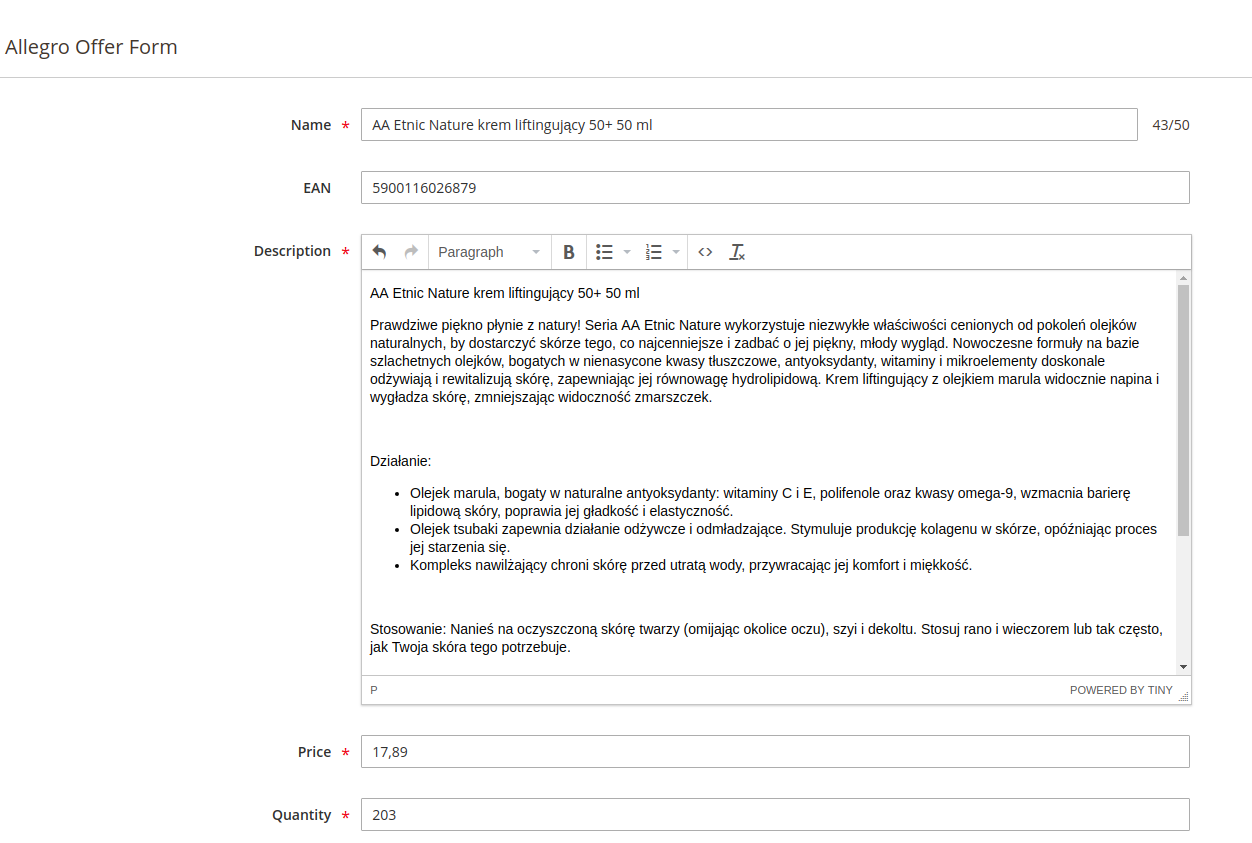Open the source code view
Image resolution: width=1252 pixels, height=843 pixels.
tap(705, 252)
